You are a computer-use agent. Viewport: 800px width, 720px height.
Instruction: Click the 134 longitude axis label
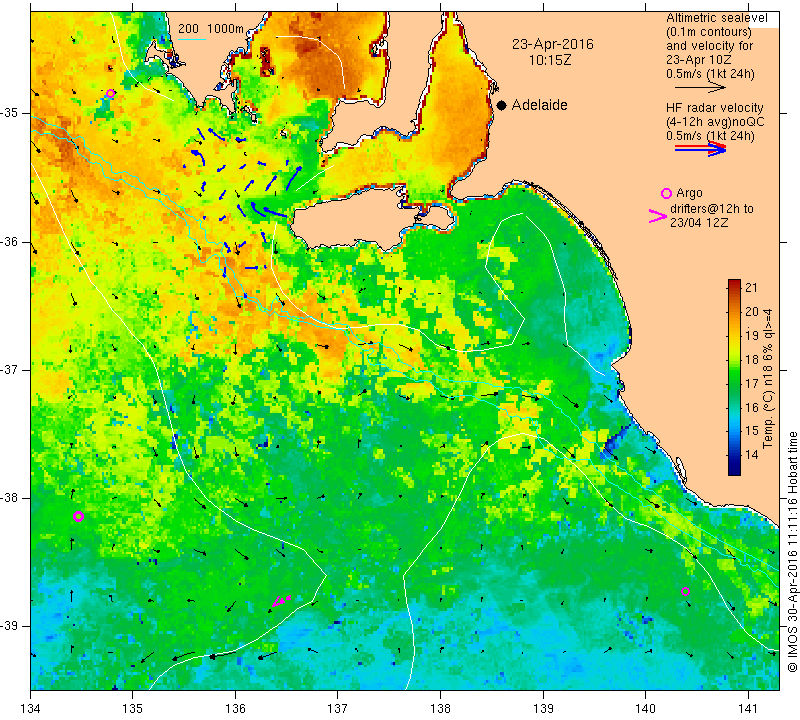click(x=31, y=708)
